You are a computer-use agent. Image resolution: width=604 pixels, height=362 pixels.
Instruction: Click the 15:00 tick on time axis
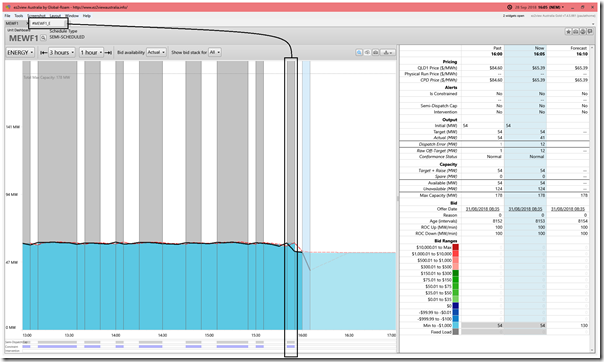pyautogui.click(x=209, y=335)
